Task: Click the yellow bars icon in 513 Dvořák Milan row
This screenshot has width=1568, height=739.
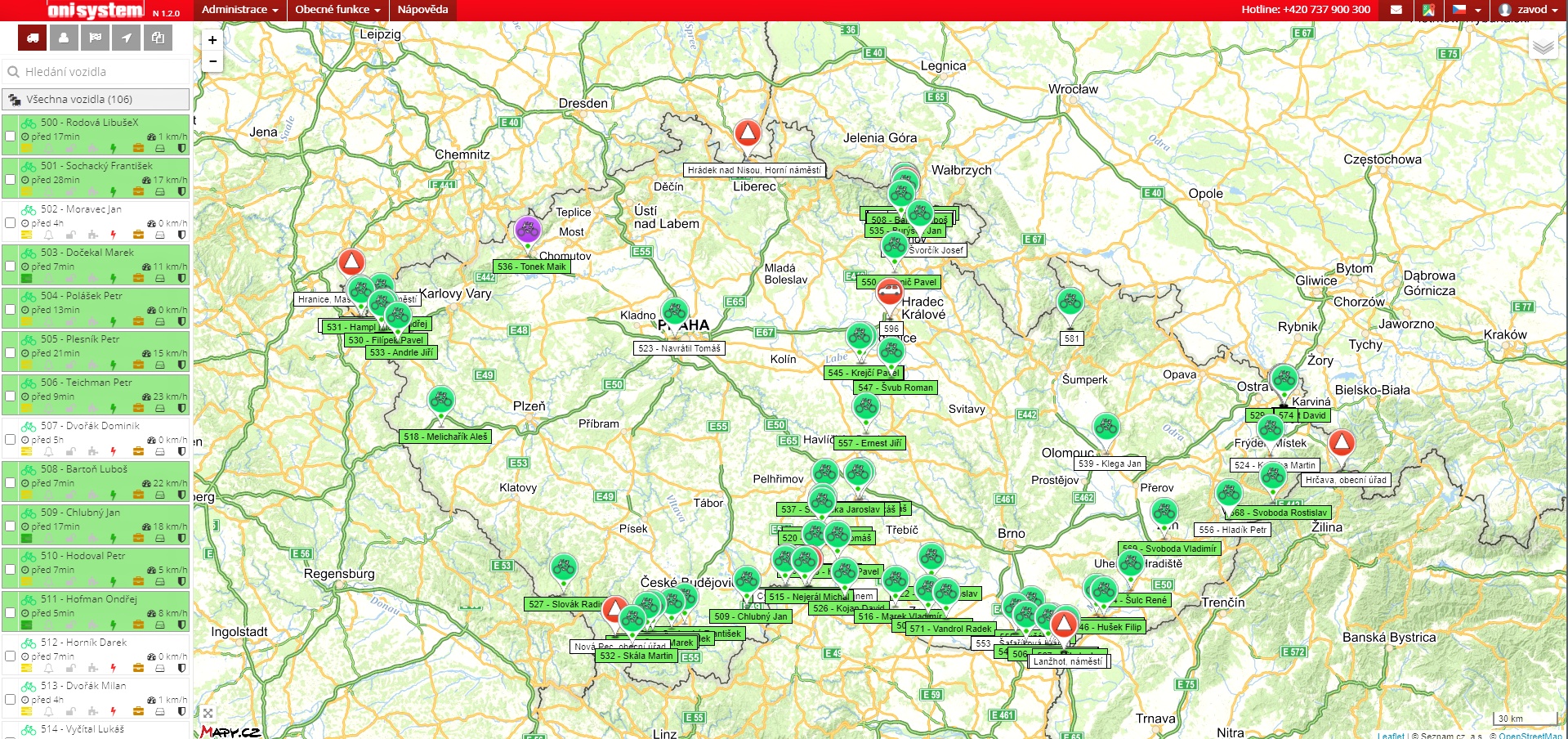Action: tap(26, 712)
